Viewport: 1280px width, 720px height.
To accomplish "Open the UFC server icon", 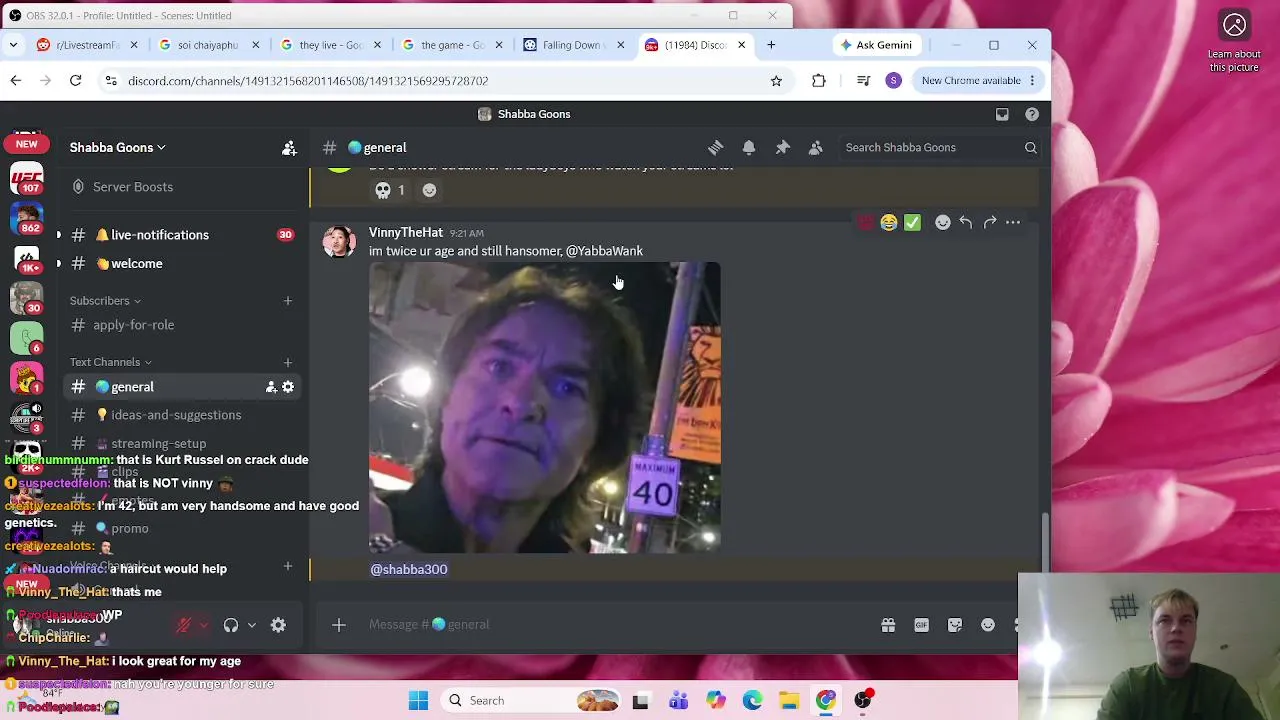I will pos(27,180).
